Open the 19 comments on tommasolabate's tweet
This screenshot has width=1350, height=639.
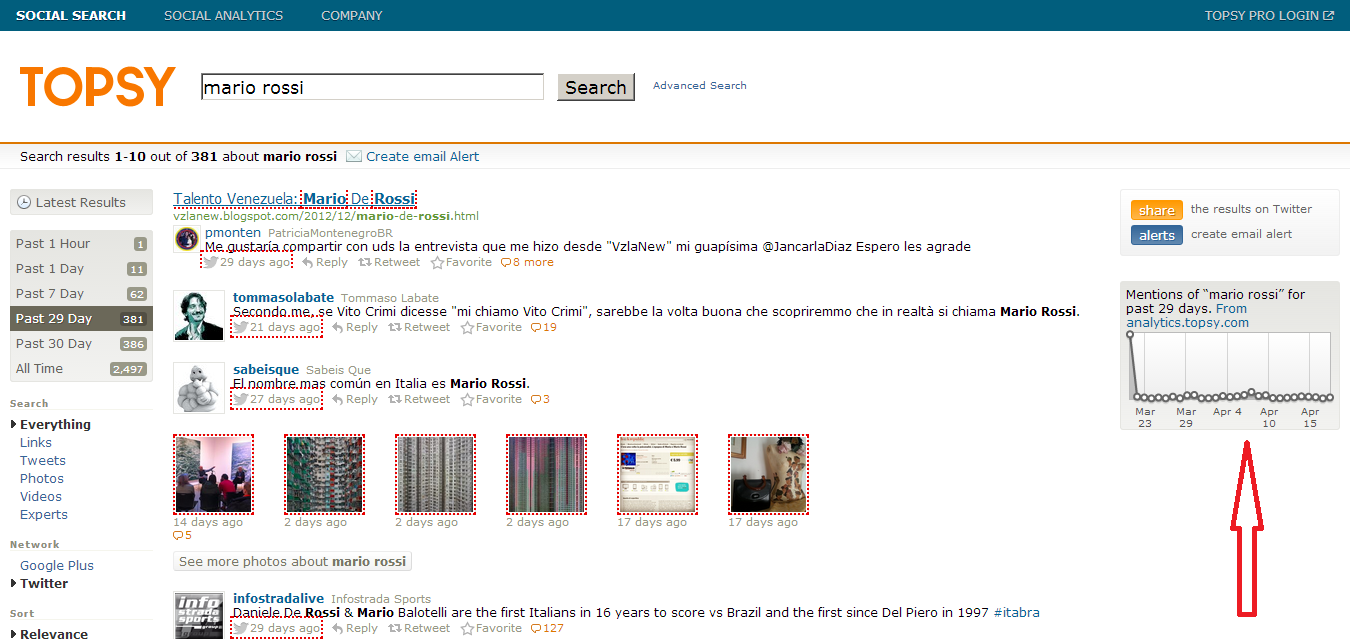[544, 327]
